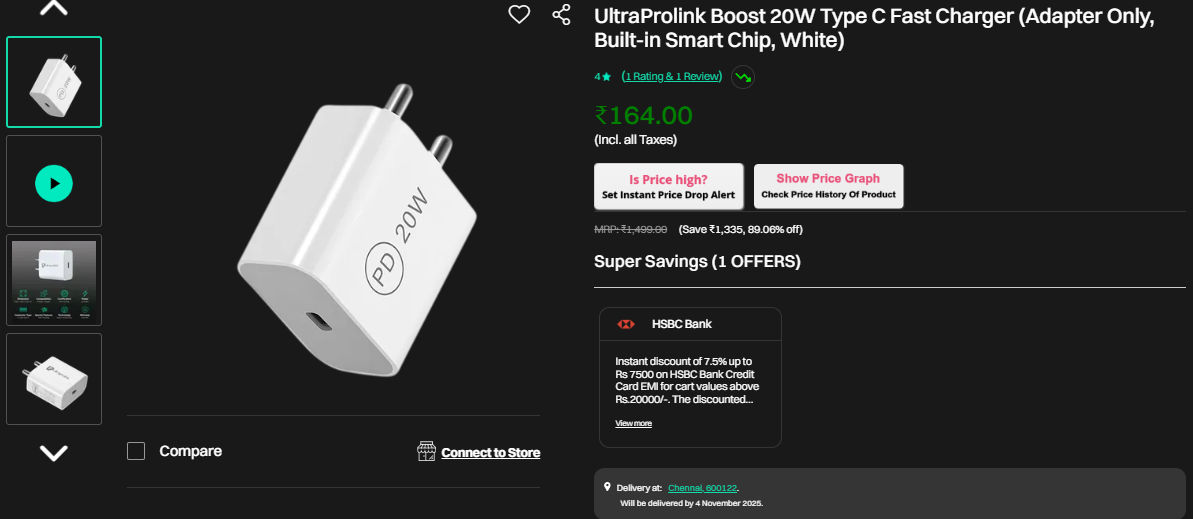Screen dimensions: 1193x519
Task: Click the delivery location pin icon
Action: (x=607, y=487)
